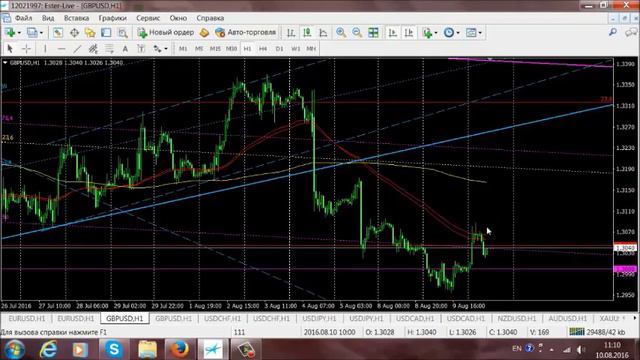The height and width of the screenshot is (360, 640).
Task: Select the Crosshair tool
Action: (26, 49)
